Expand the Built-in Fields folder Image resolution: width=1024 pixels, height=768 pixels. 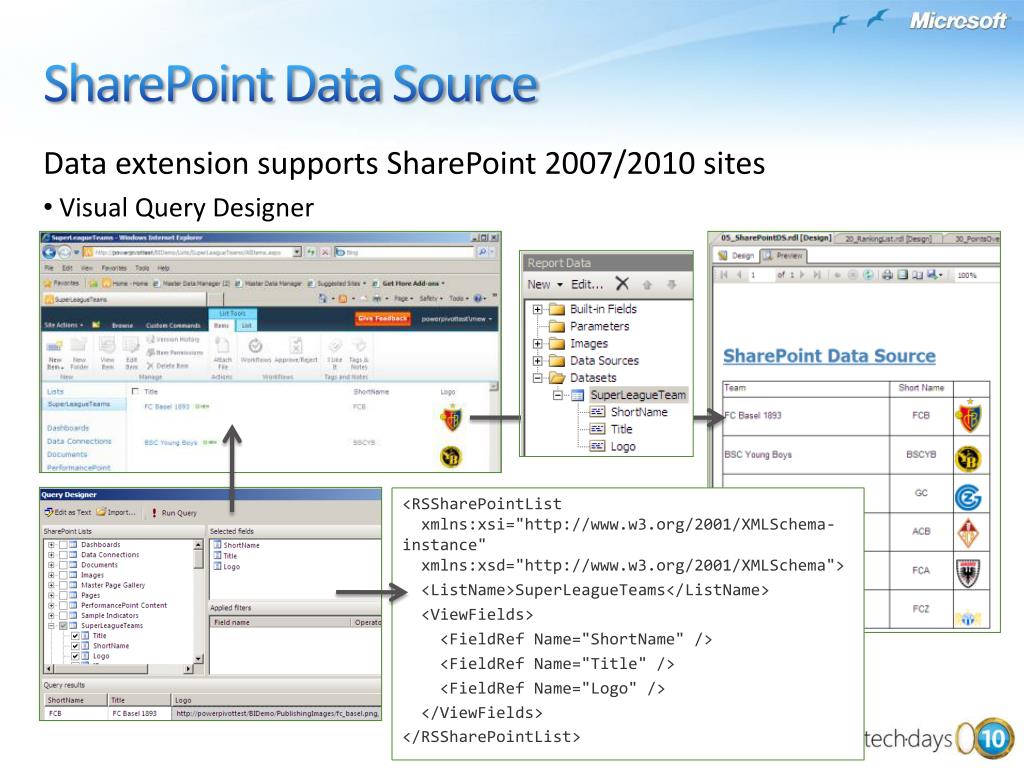coord(537,309)
